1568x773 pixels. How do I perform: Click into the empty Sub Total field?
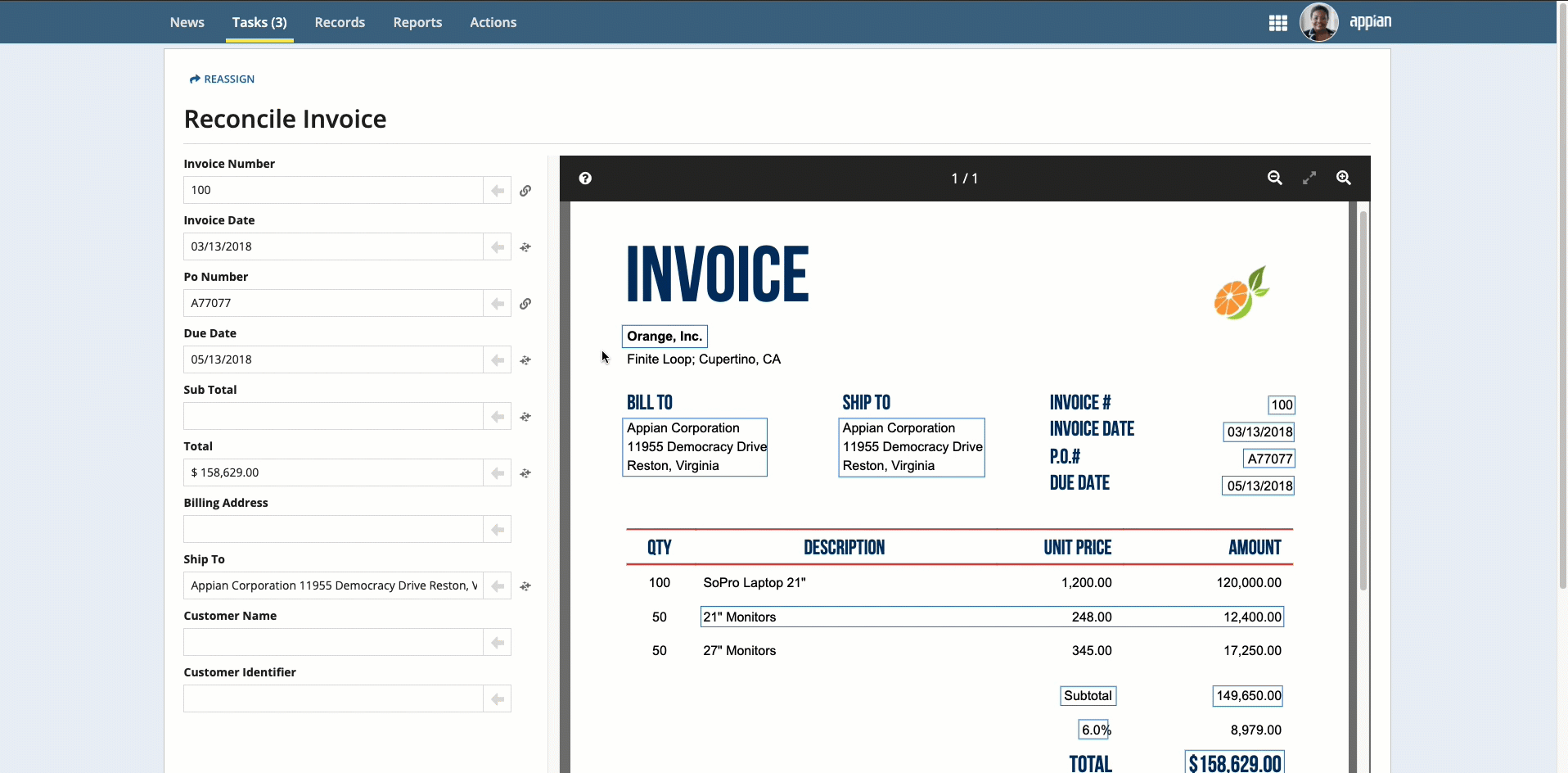click(333, 416)
